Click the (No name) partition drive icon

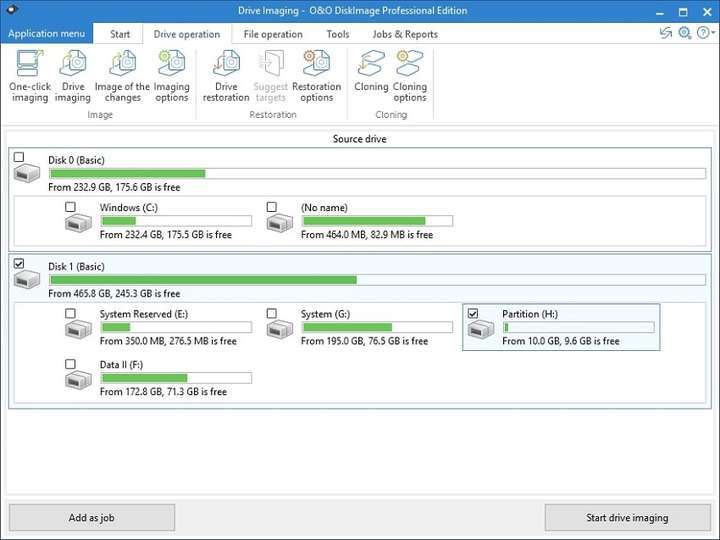[x=280, y=224]
